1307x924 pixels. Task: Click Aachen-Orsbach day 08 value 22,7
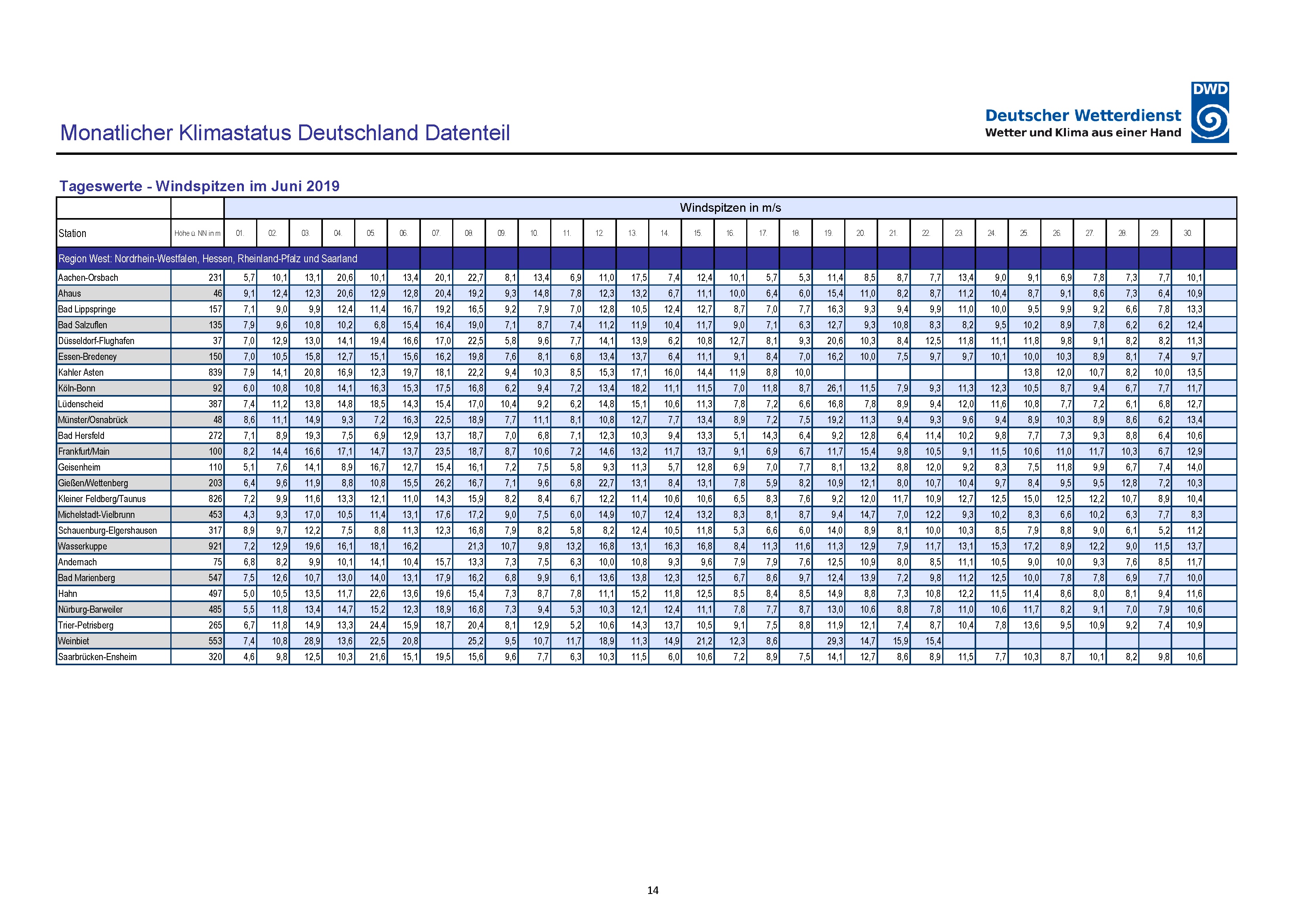coord(475,278)
